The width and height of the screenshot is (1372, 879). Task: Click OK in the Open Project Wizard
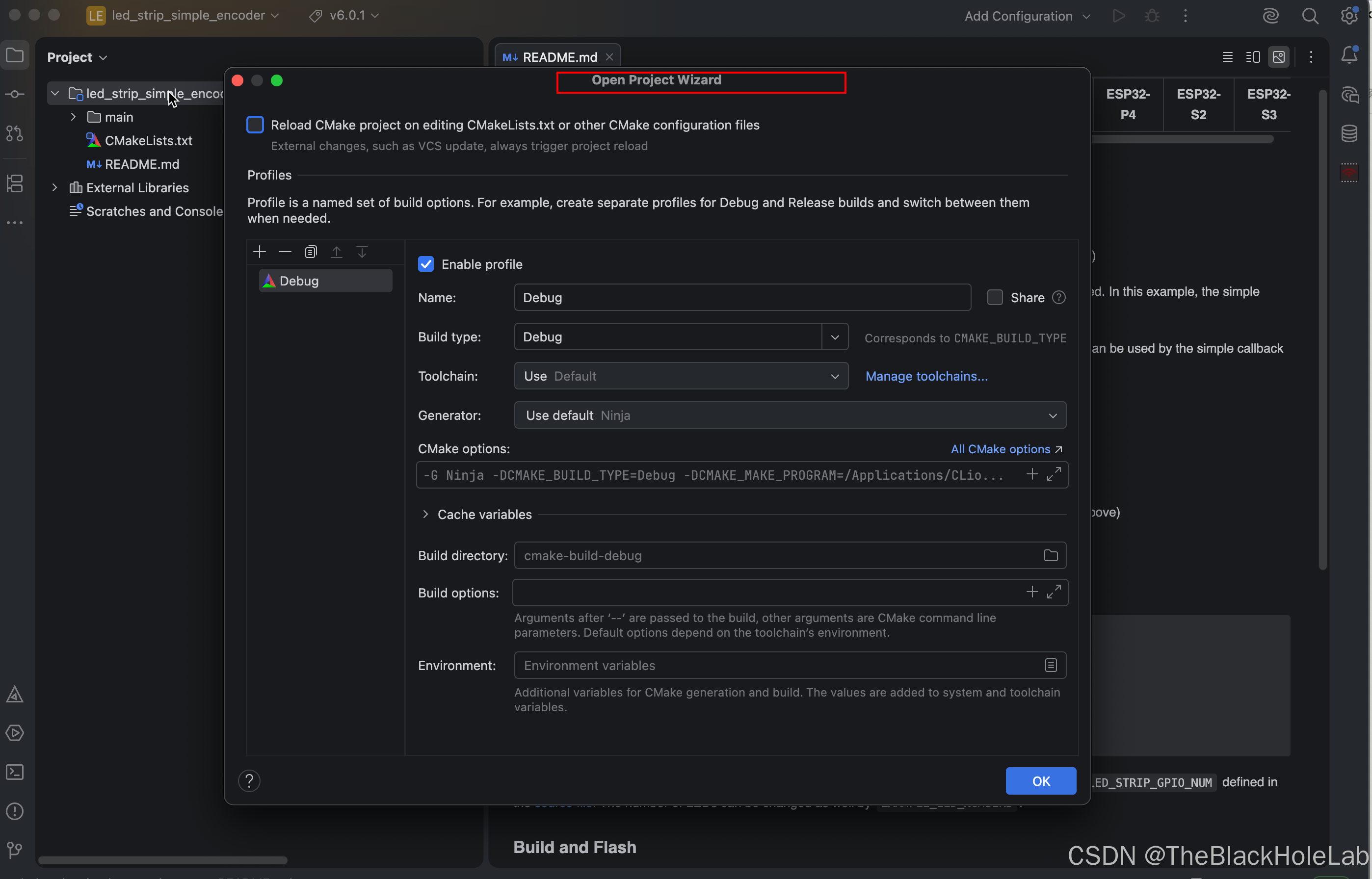coord(1041,781)
